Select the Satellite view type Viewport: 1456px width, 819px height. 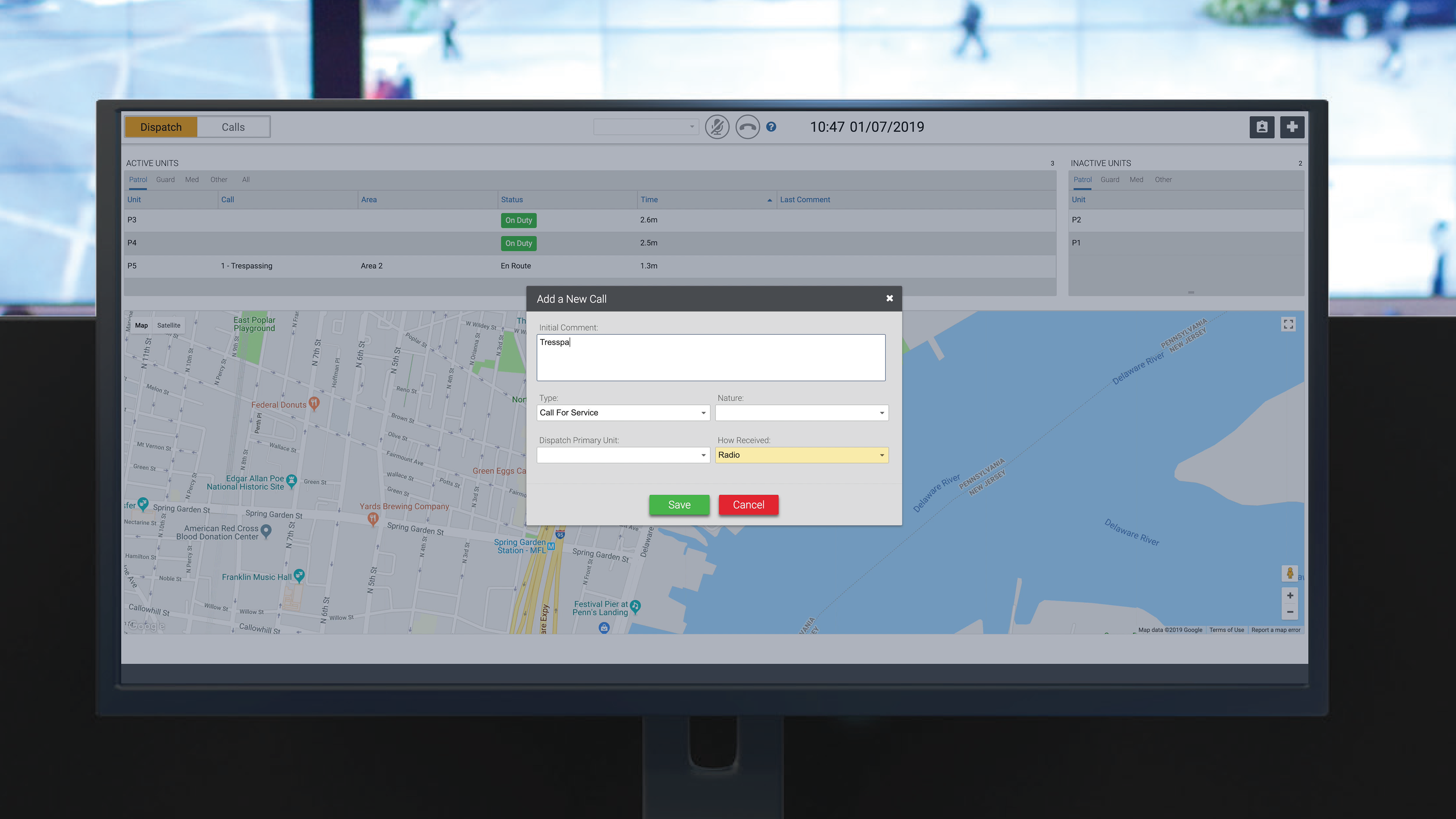[x=168, y=326]
